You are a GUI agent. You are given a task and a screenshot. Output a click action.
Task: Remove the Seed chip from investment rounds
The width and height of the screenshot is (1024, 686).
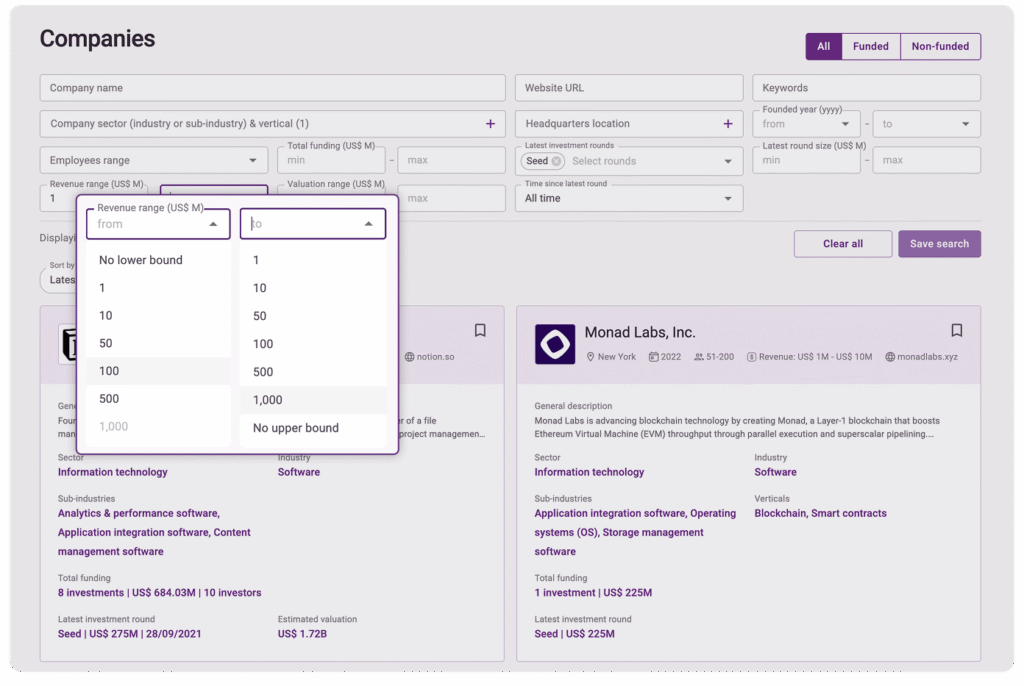pyautogui.click(x=557, y=161)
